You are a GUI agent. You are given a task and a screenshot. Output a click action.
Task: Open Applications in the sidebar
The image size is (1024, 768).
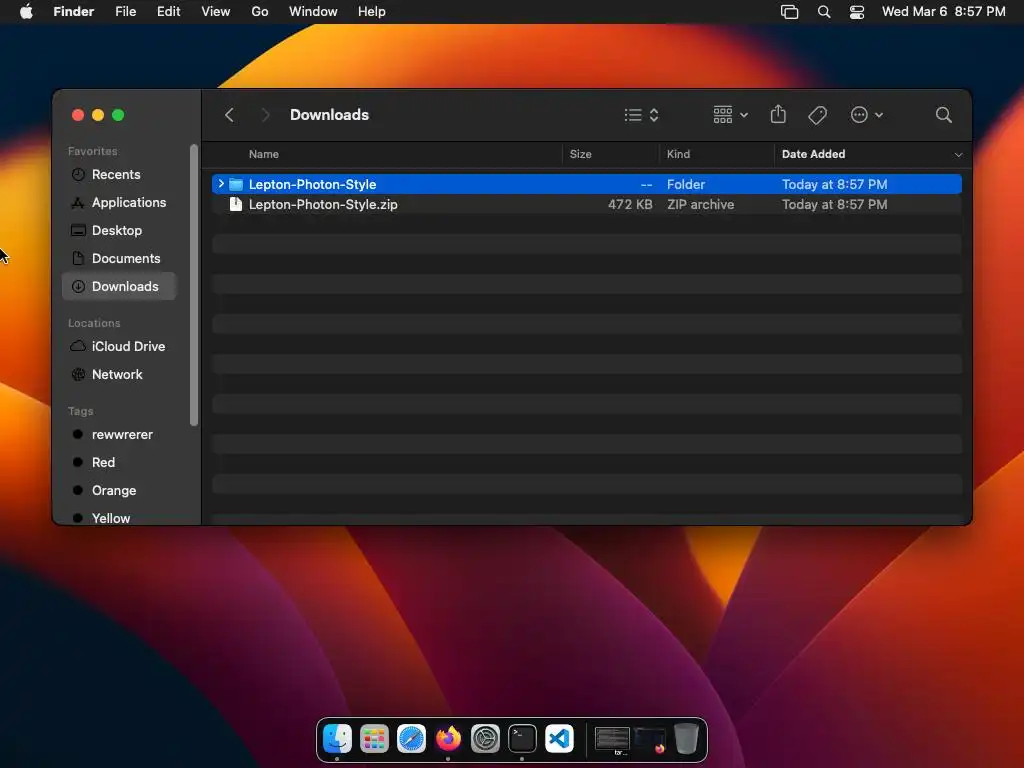[119, 202]
